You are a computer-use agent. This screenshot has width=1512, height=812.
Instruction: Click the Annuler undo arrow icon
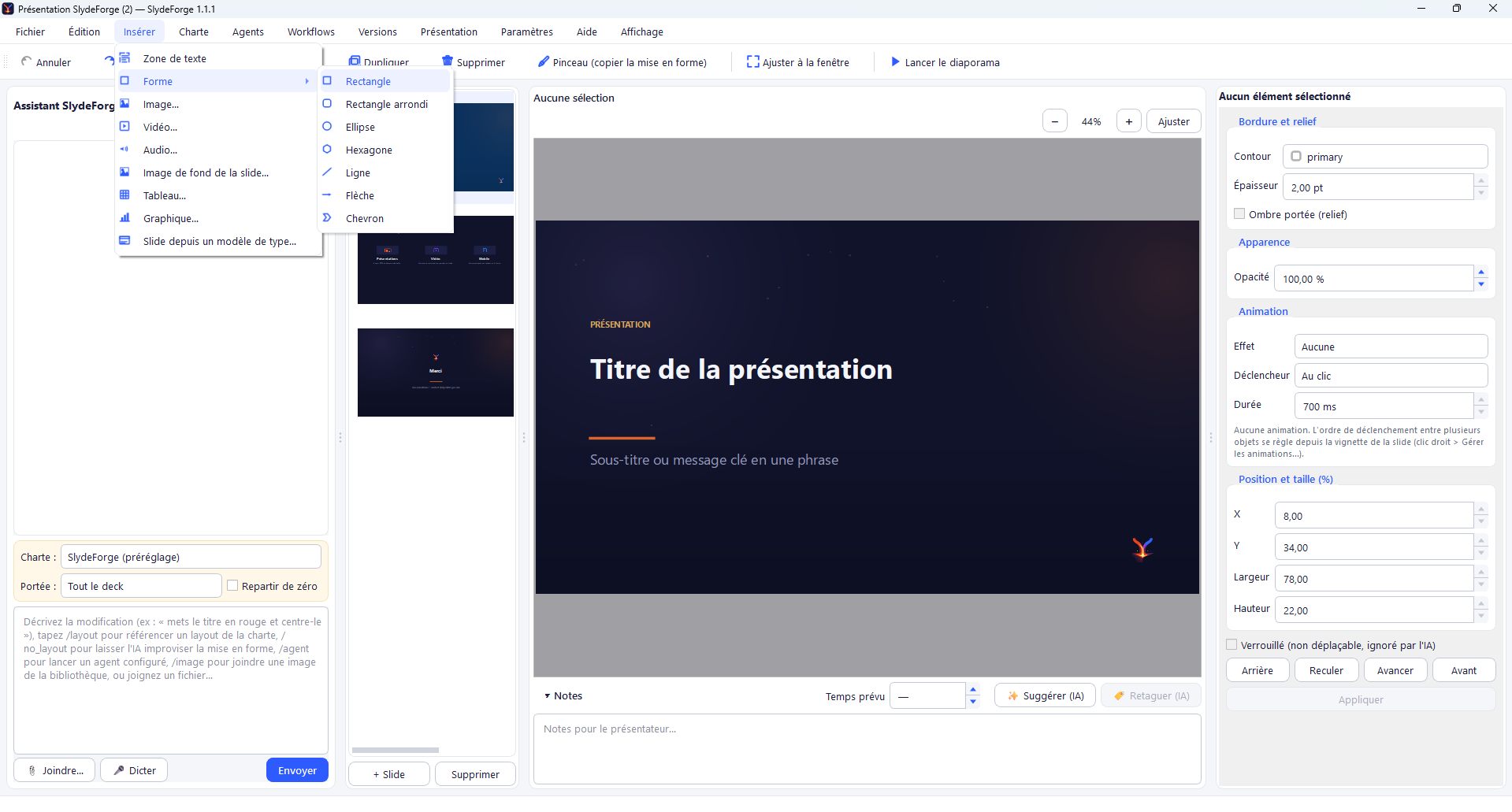(26, 61)
